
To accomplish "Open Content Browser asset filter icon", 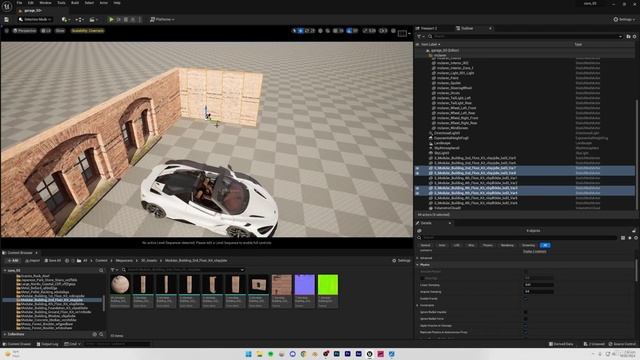I will (113, 270).
